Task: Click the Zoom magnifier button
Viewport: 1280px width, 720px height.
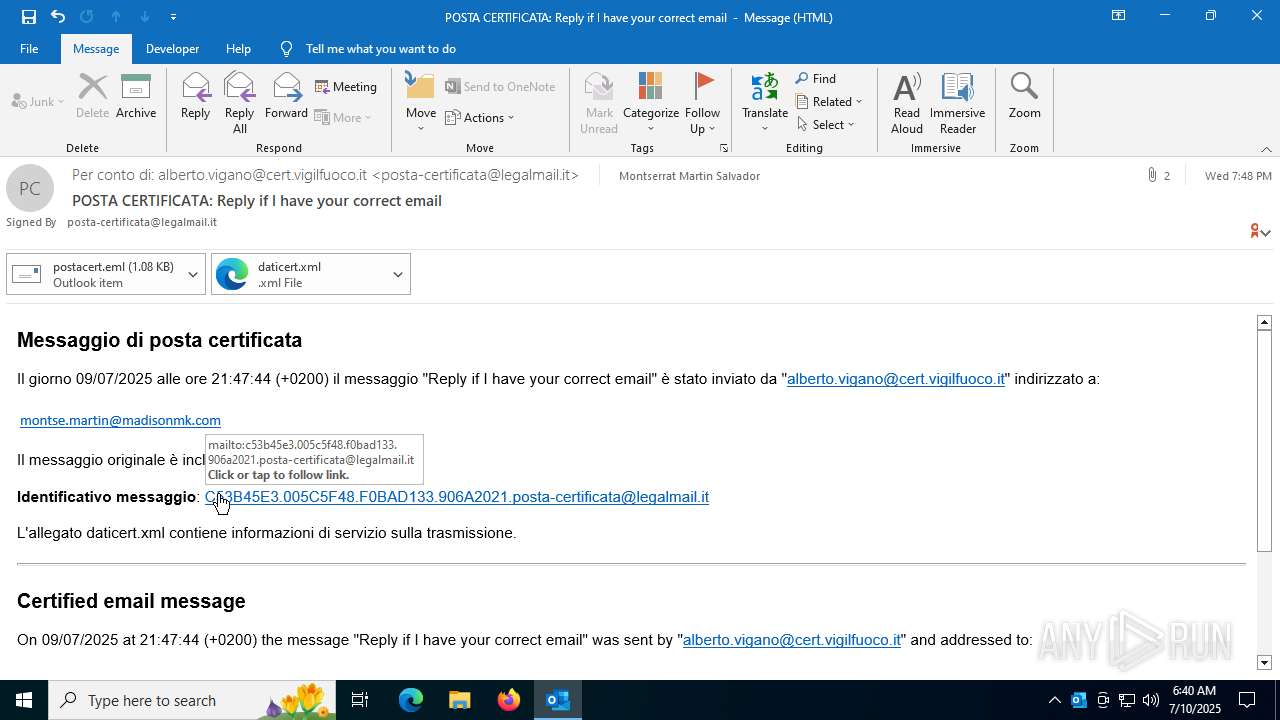Action: [1024, 97]
